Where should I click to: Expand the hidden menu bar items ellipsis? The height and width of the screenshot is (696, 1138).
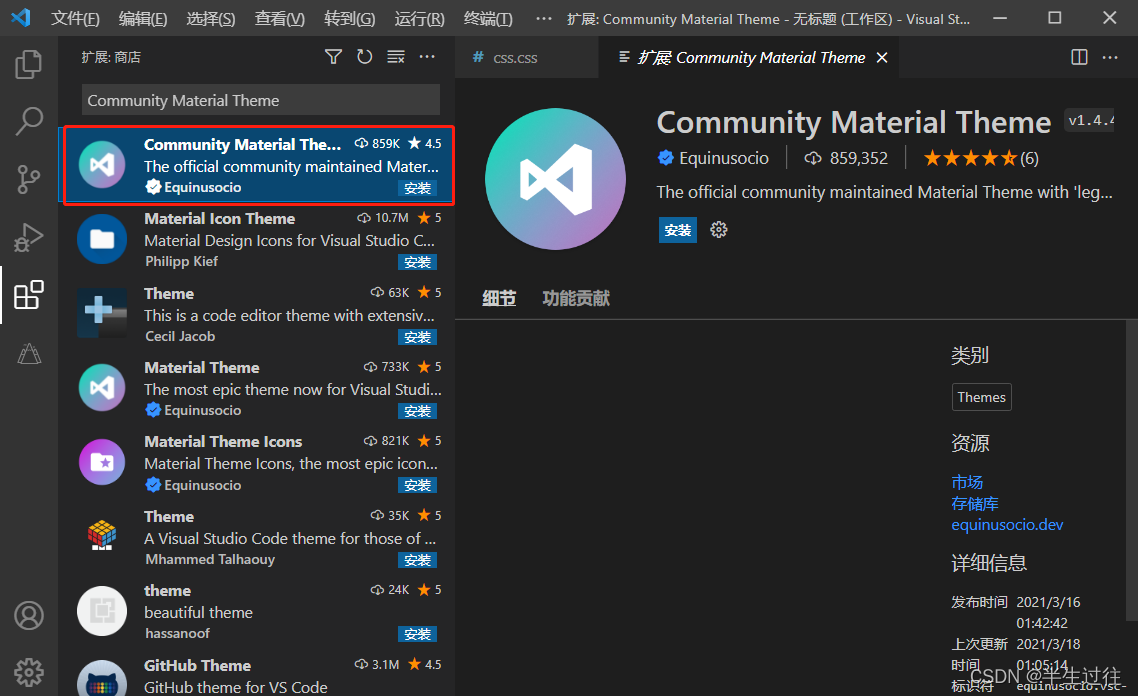tap(544, 18)
